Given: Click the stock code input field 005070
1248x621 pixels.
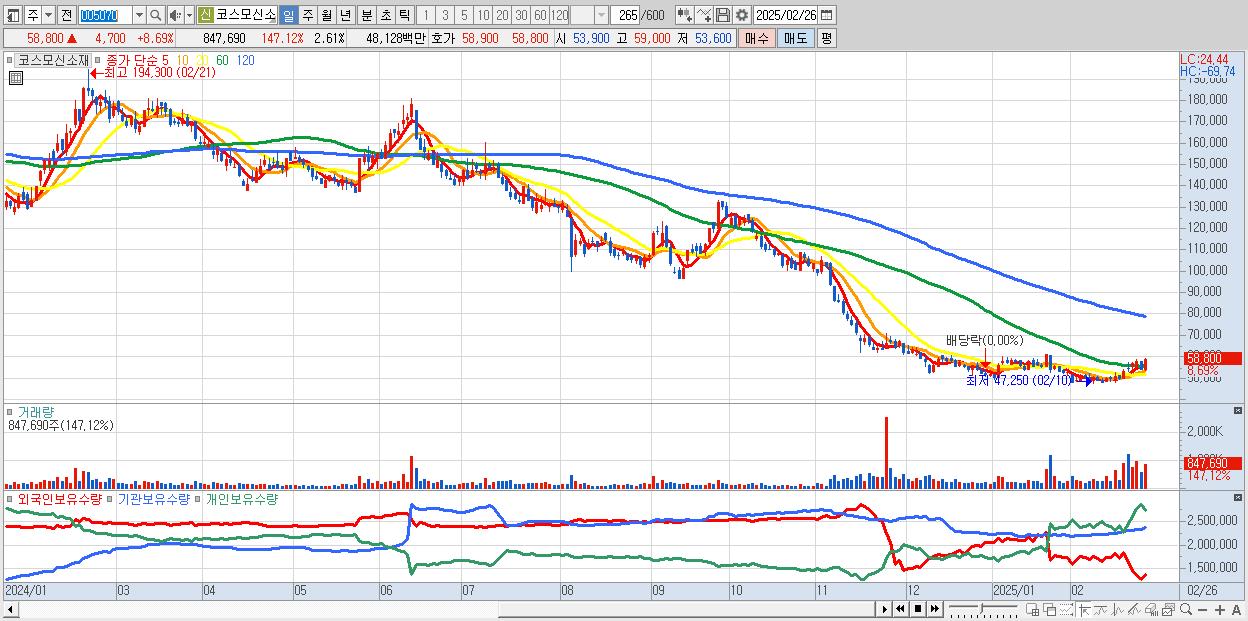Looking at the screenshot, I should pos(106,15).
